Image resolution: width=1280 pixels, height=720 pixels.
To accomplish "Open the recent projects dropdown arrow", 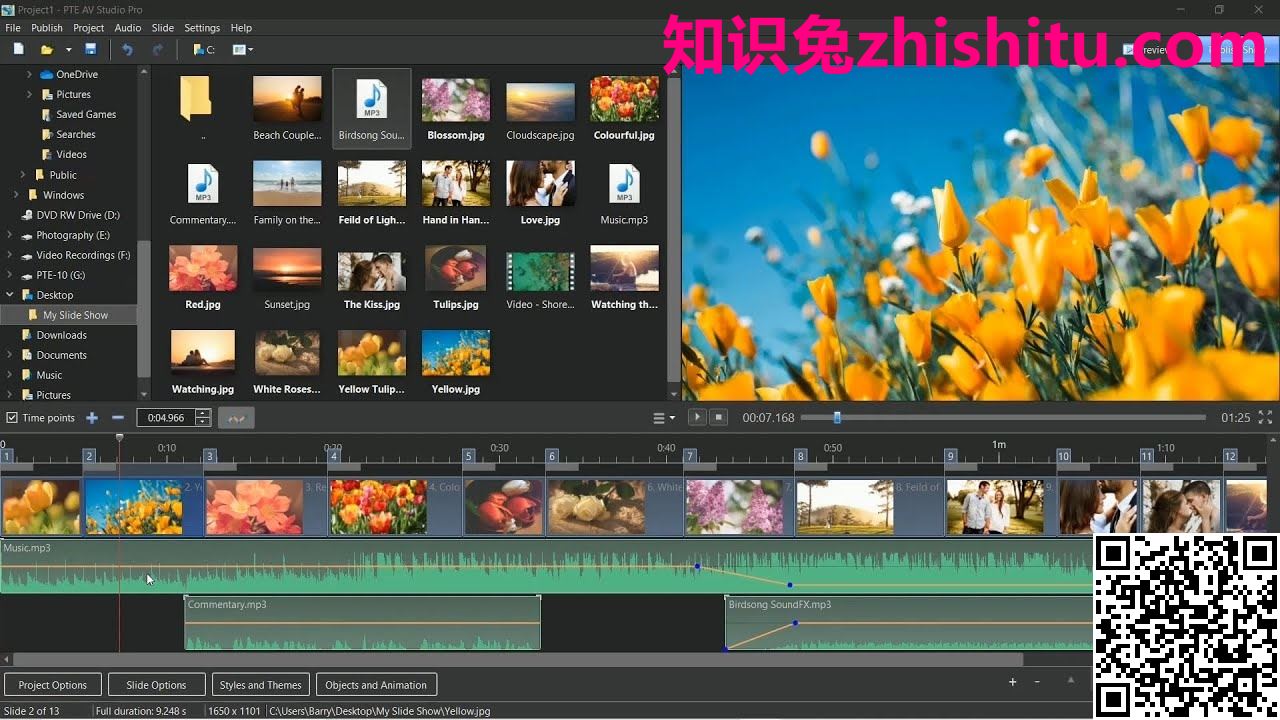I will click(69, 49).
